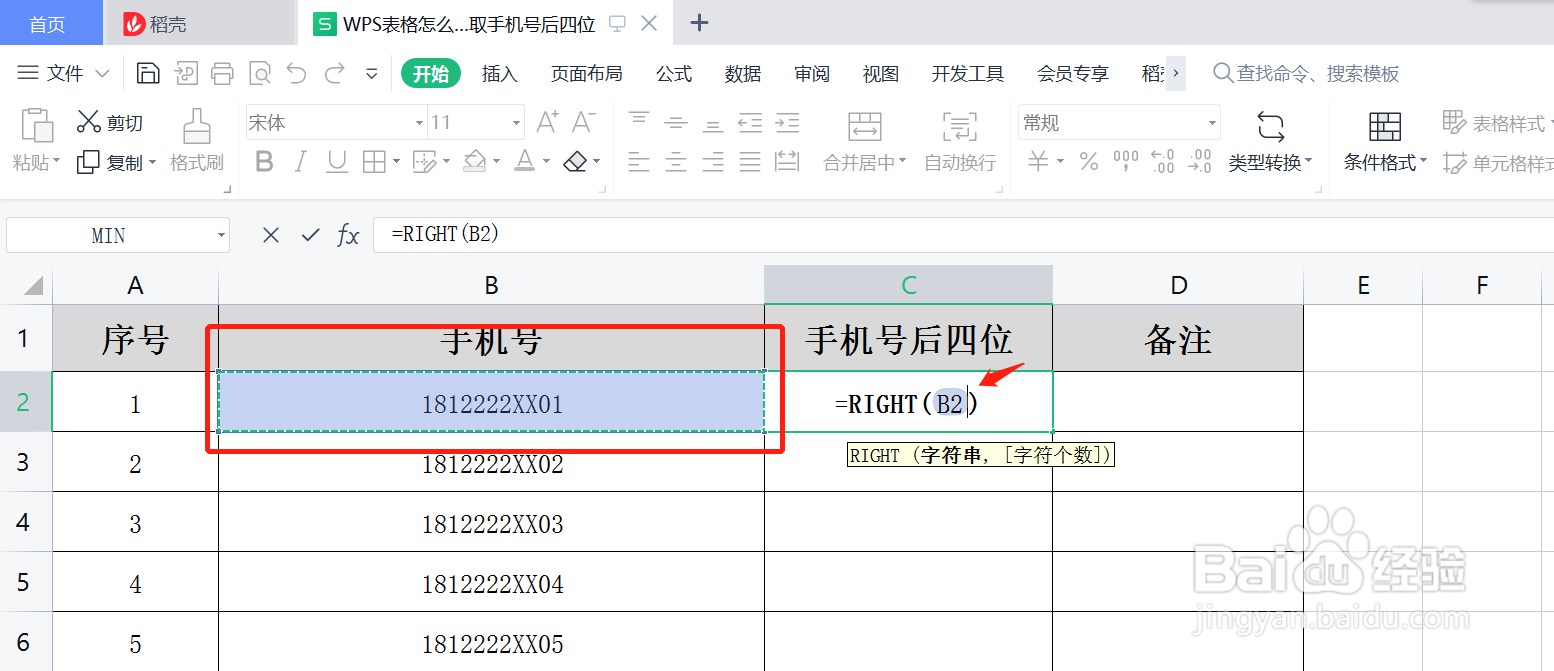Toggle bold formatting with the B icon
Viewport: 1554px width, 671px height.
pyautogui.click(x=263, y=161)
